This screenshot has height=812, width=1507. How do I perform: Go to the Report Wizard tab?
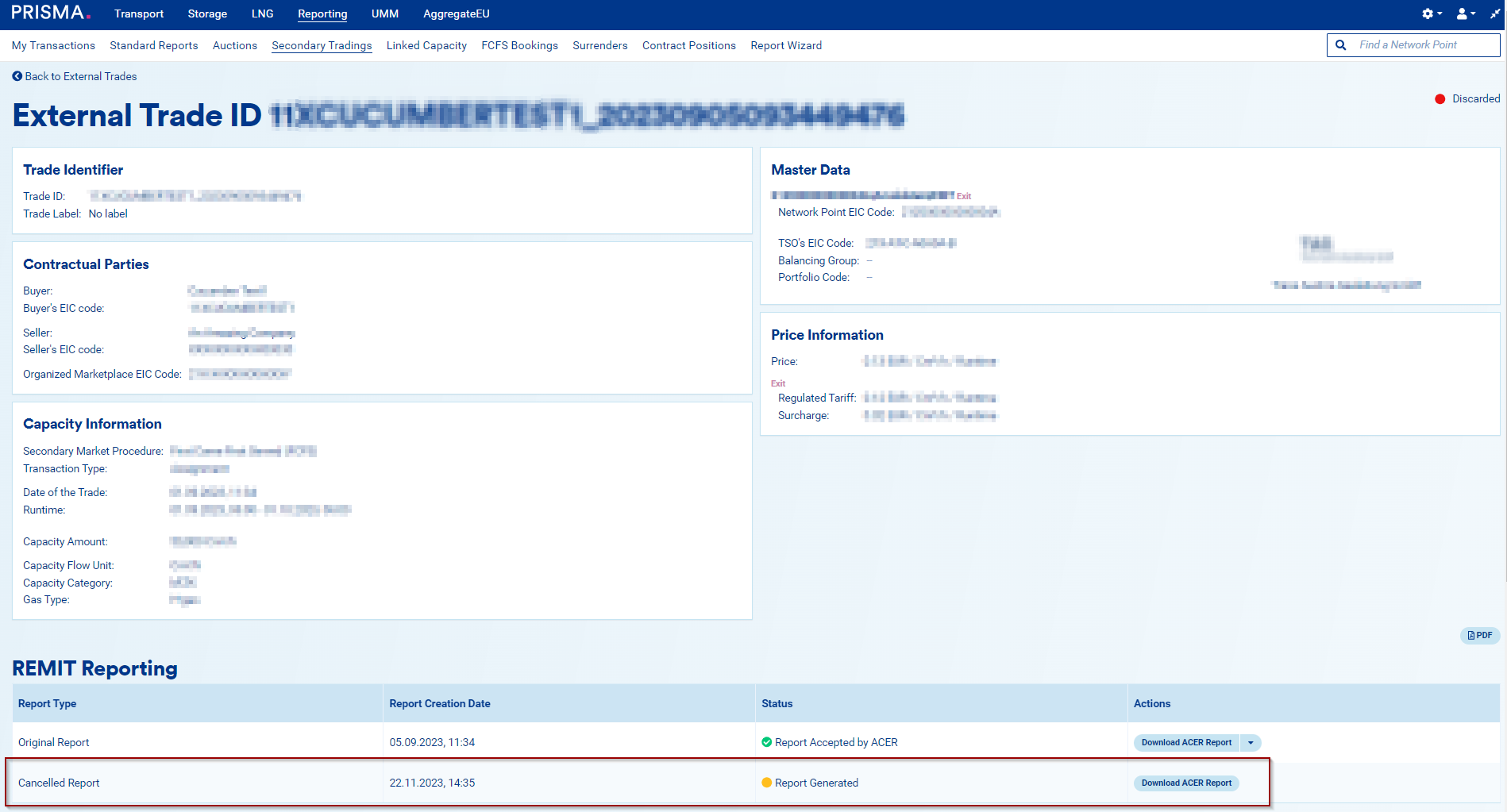786,45
